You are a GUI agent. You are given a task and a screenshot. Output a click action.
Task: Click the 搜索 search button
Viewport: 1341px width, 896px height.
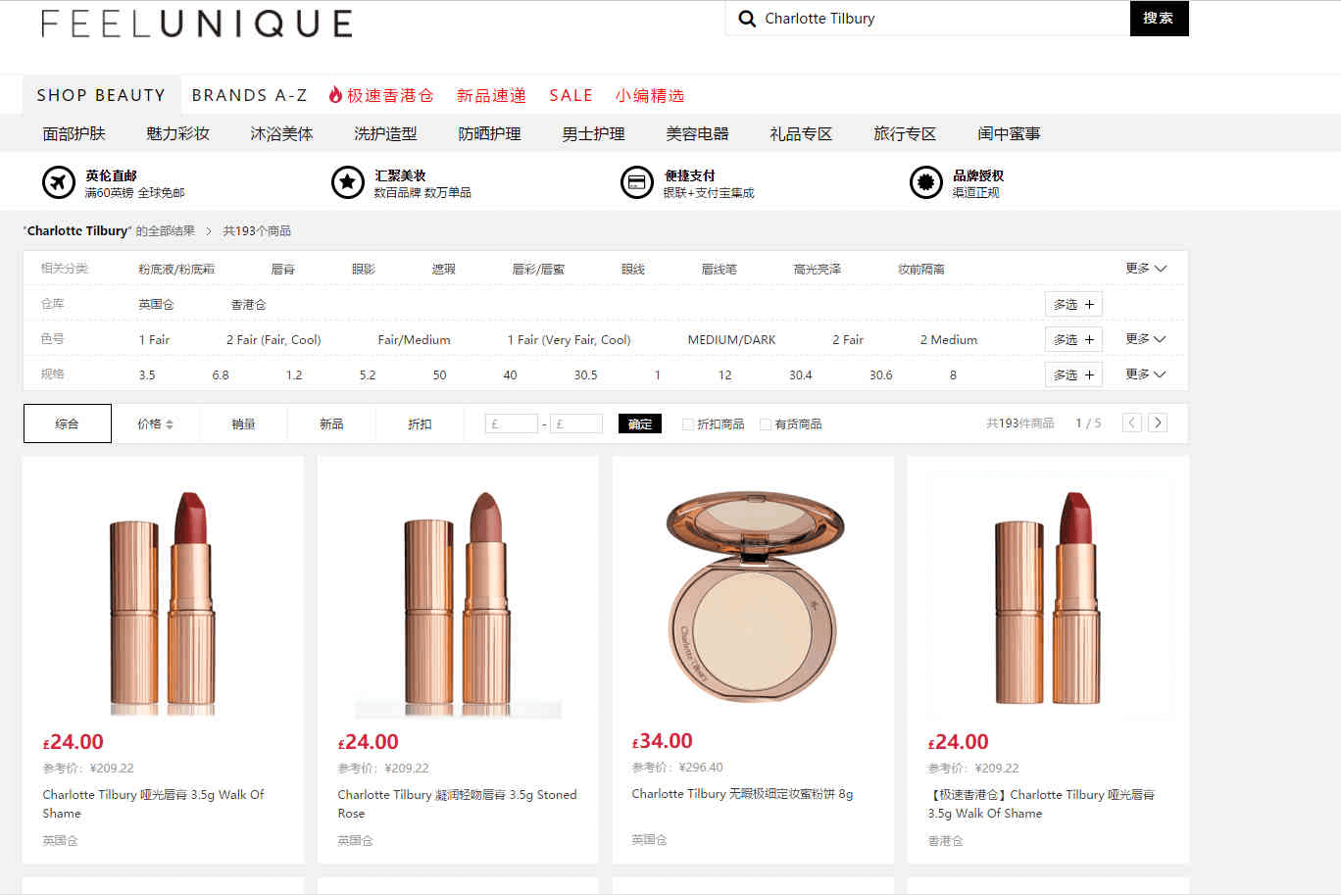pos(1159,19)
